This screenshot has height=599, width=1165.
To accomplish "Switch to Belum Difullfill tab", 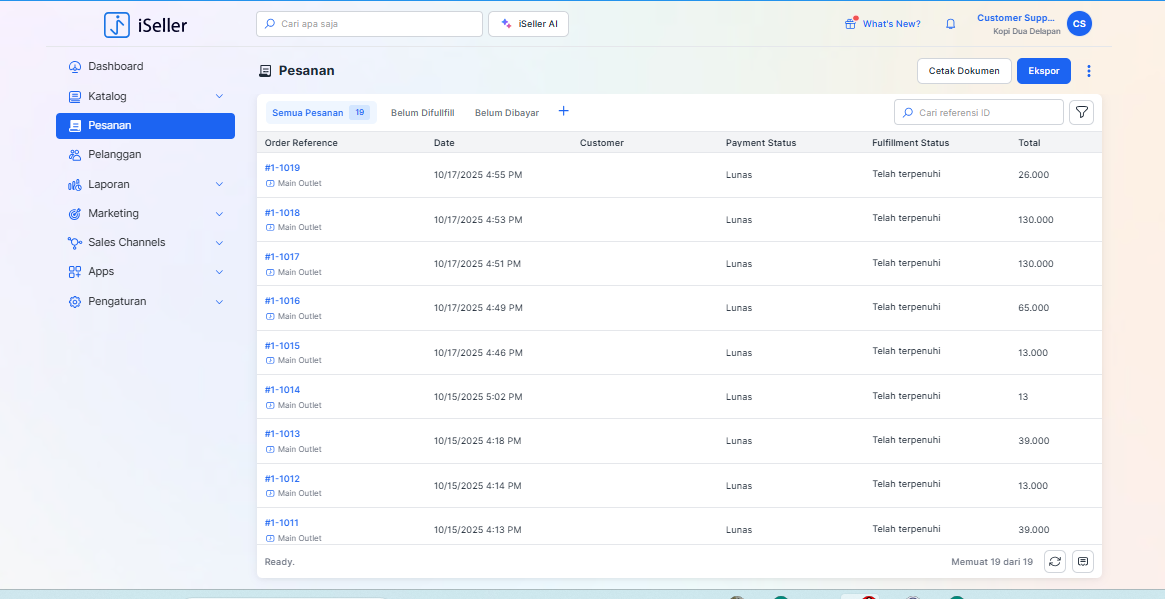I will point(422,113).
